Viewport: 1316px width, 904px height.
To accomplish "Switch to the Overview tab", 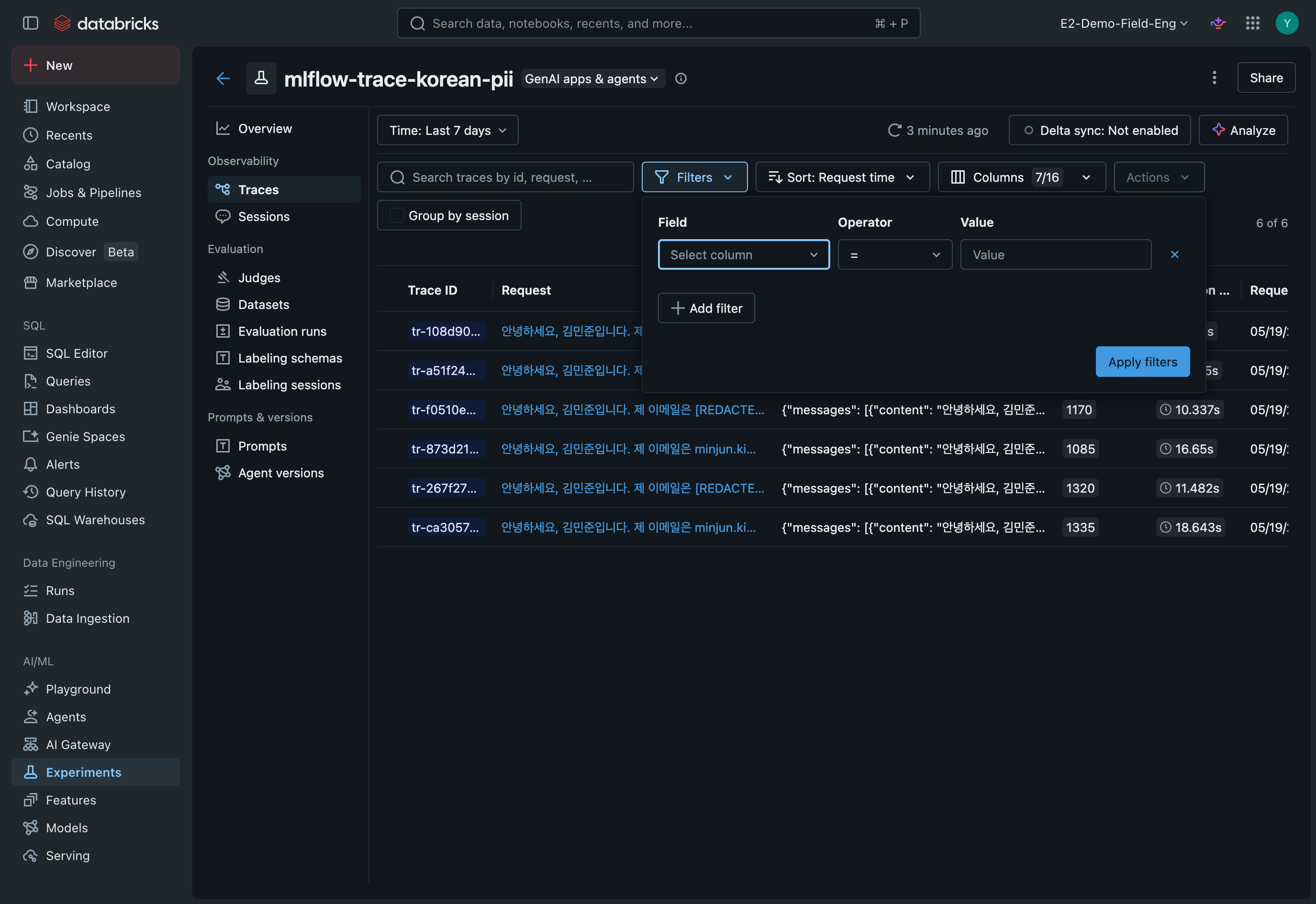I will click(x=284, y=129).
